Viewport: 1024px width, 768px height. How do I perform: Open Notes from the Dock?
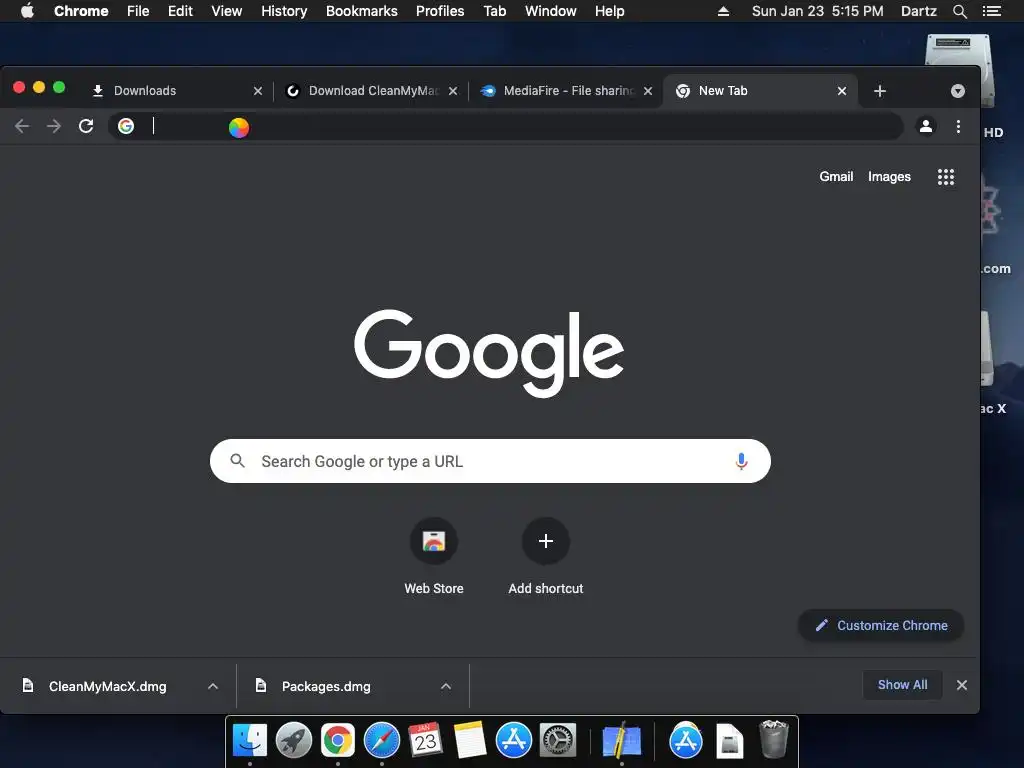470,740
